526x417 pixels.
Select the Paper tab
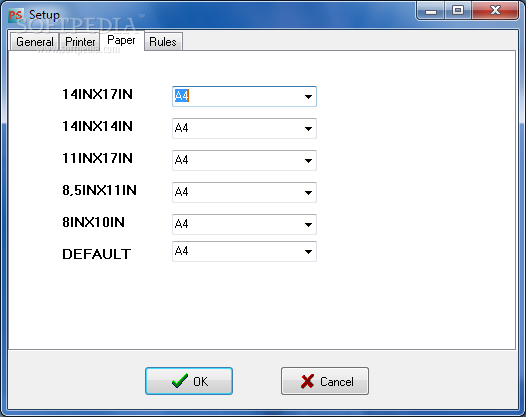pos(121,40)
